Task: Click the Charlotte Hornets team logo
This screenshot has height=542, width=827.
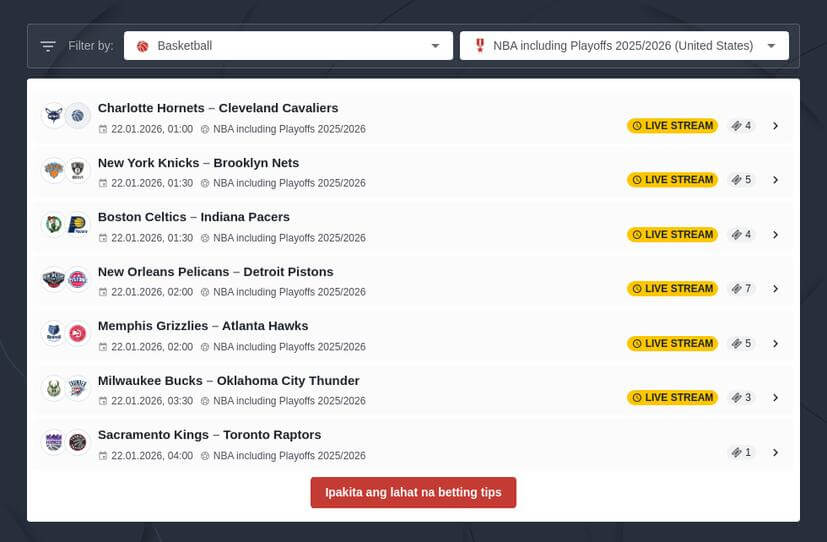Action: 53,116
